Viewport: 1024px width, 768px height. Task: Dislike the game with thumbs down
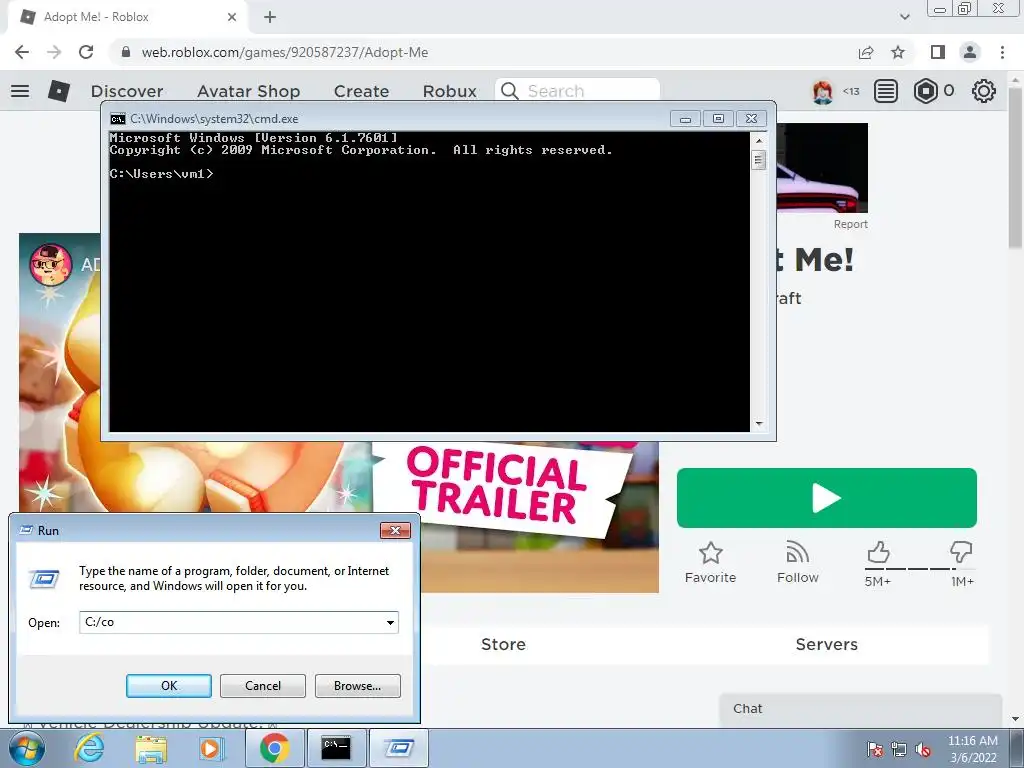[x=961, y=552]
